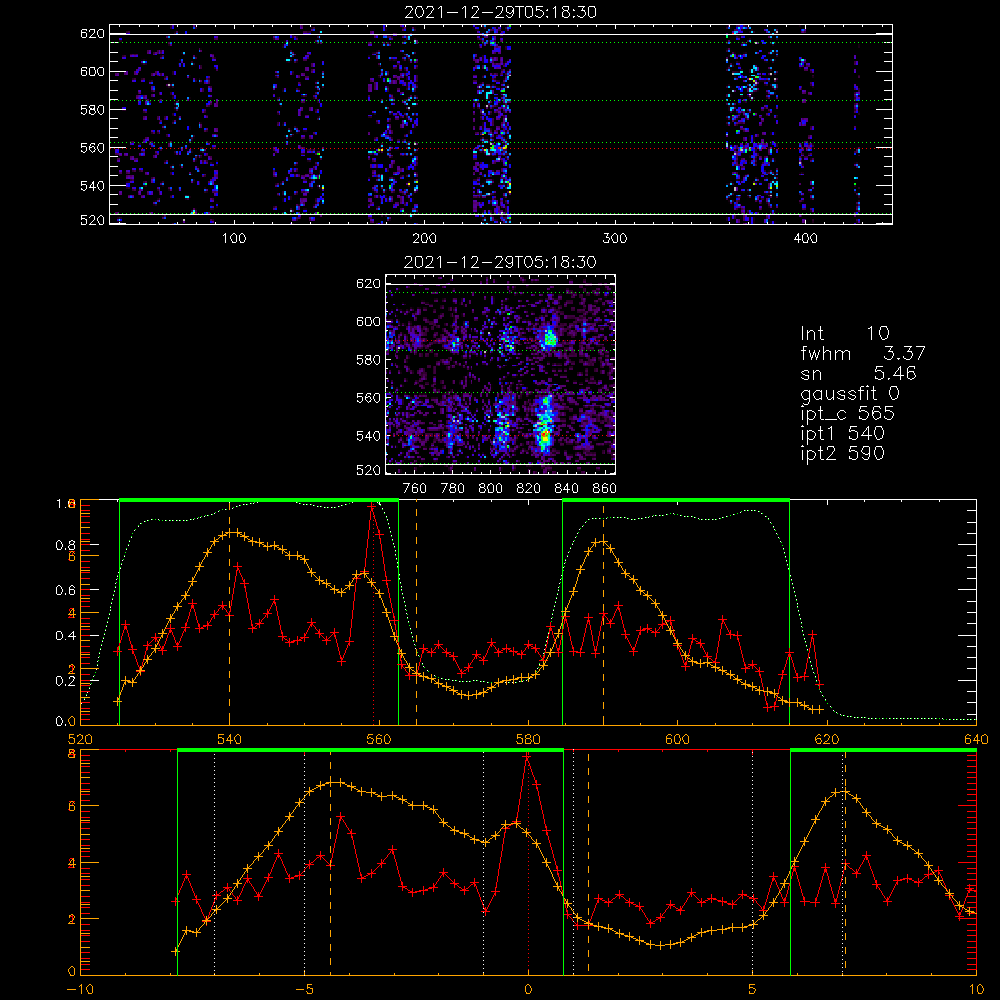Image resolution: width=1000 pixels, height=1000 pixels.
Task: Click the tall red peak near 560
Action: (x=372, y=506)
